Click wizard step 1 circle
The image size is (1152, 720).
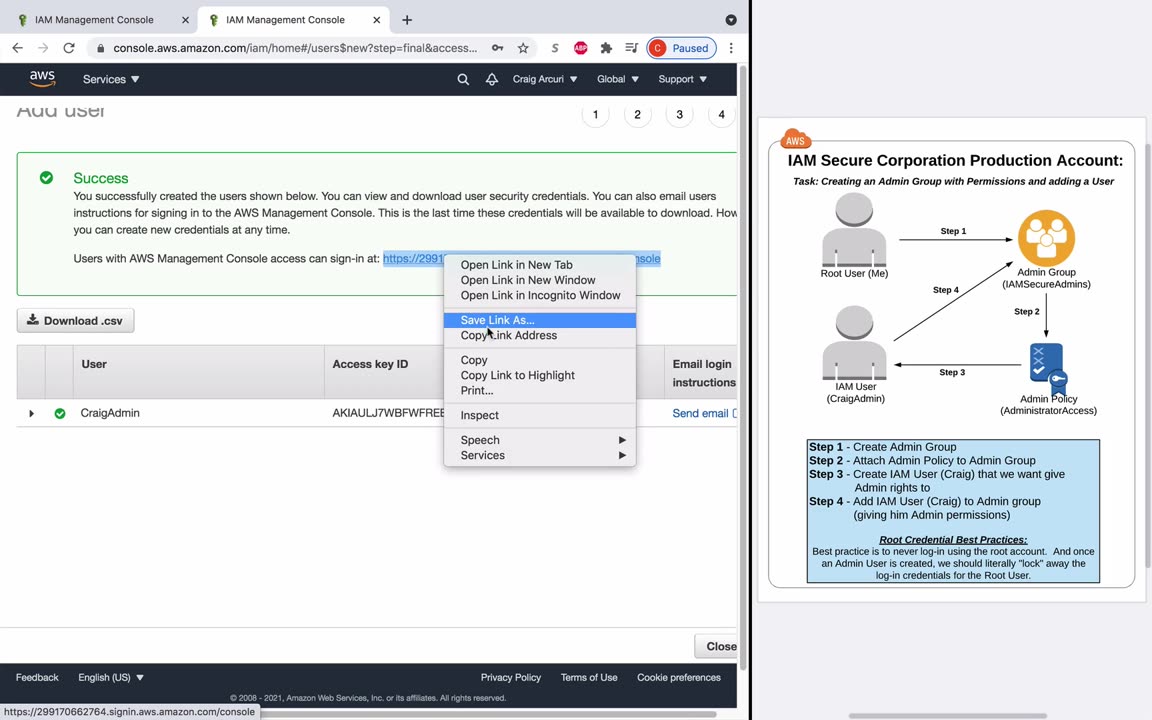(x=596, y=115)
